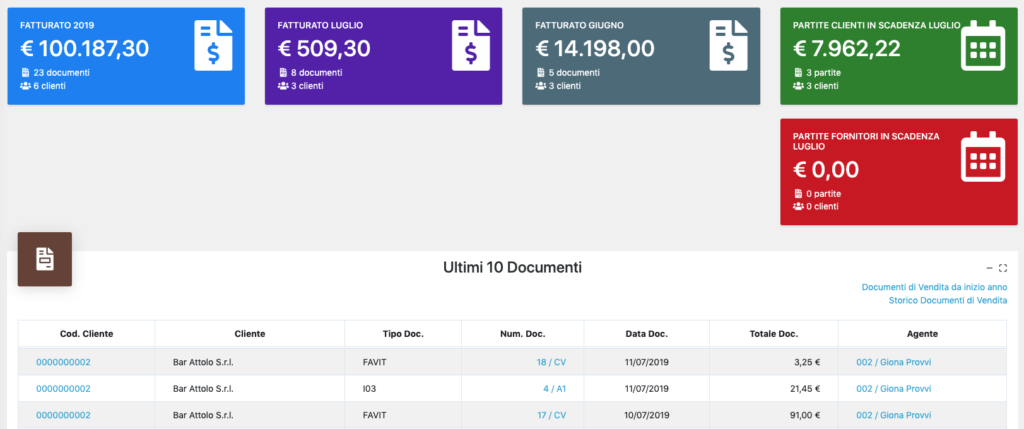Screen dimensions: 1024x429
Task: Click the brown documents panel icon
Action: [44, 259]
